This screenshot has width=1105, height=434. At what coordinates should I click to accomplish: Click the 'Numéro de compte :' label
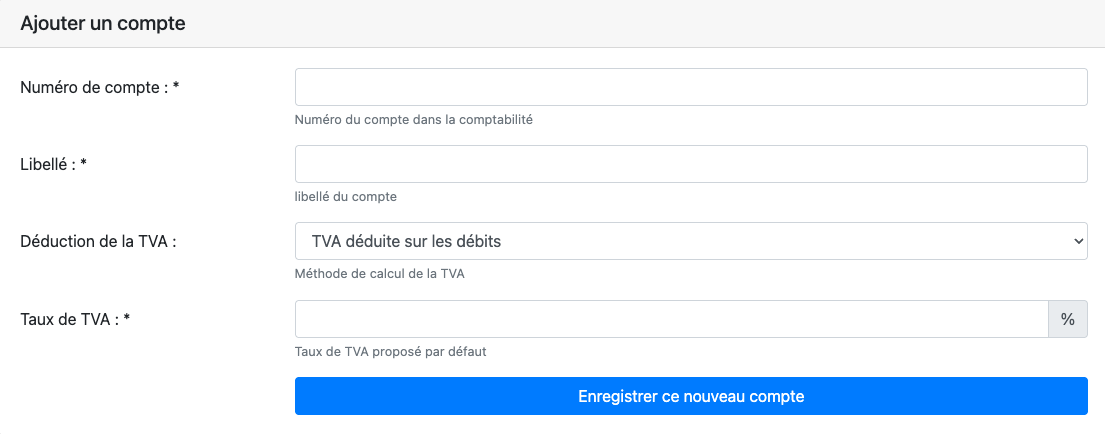pyautogui.click(x=94, y=87)
